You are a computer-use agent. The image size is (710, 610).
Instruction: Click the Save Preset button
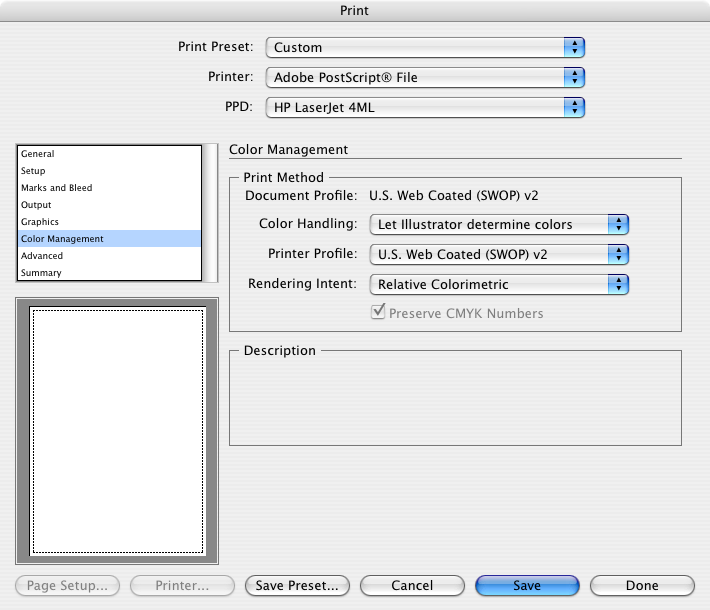297,586
